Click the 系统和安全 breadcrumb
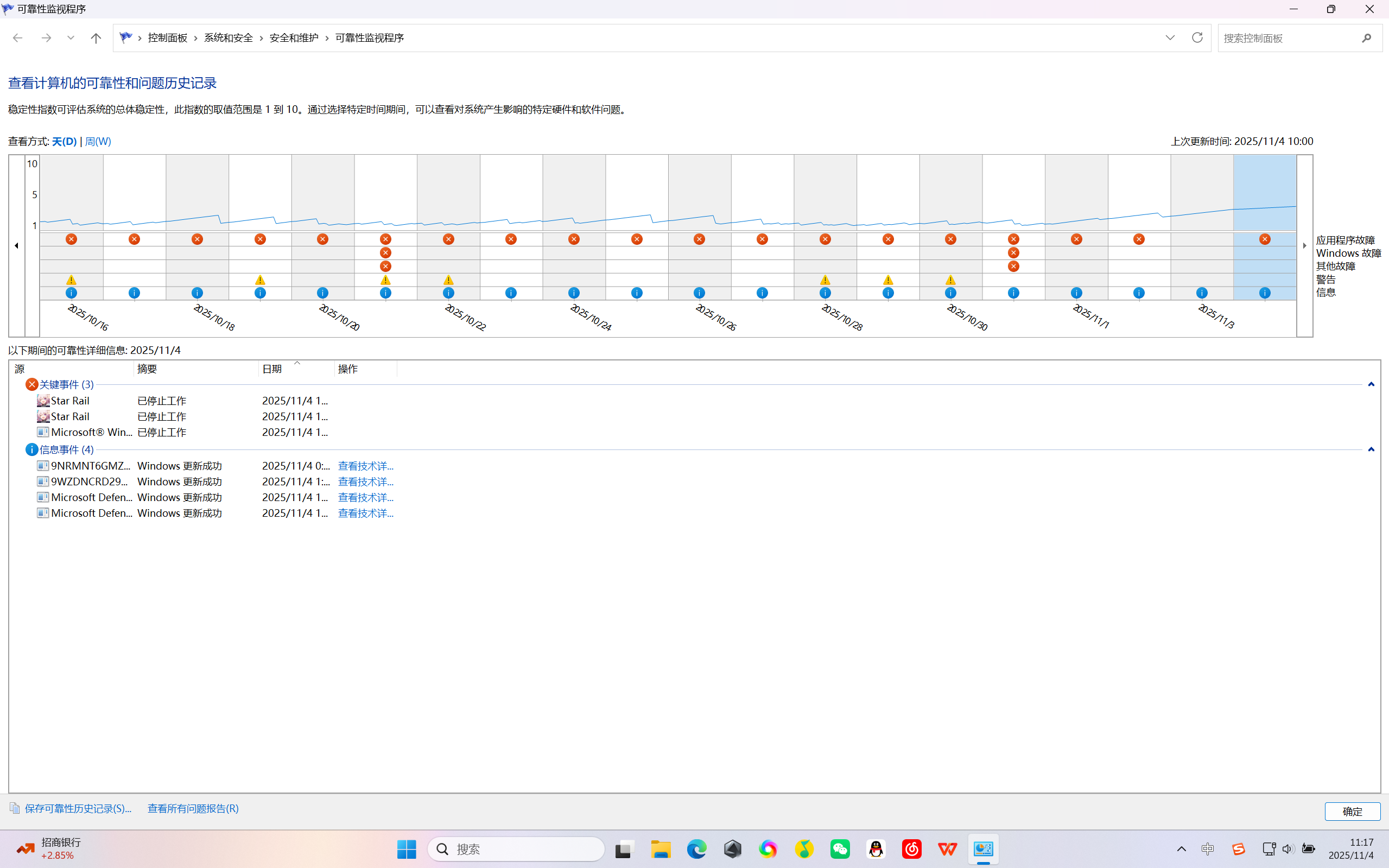This screenshot has height=868, width=1389. [x=229, y=38]
